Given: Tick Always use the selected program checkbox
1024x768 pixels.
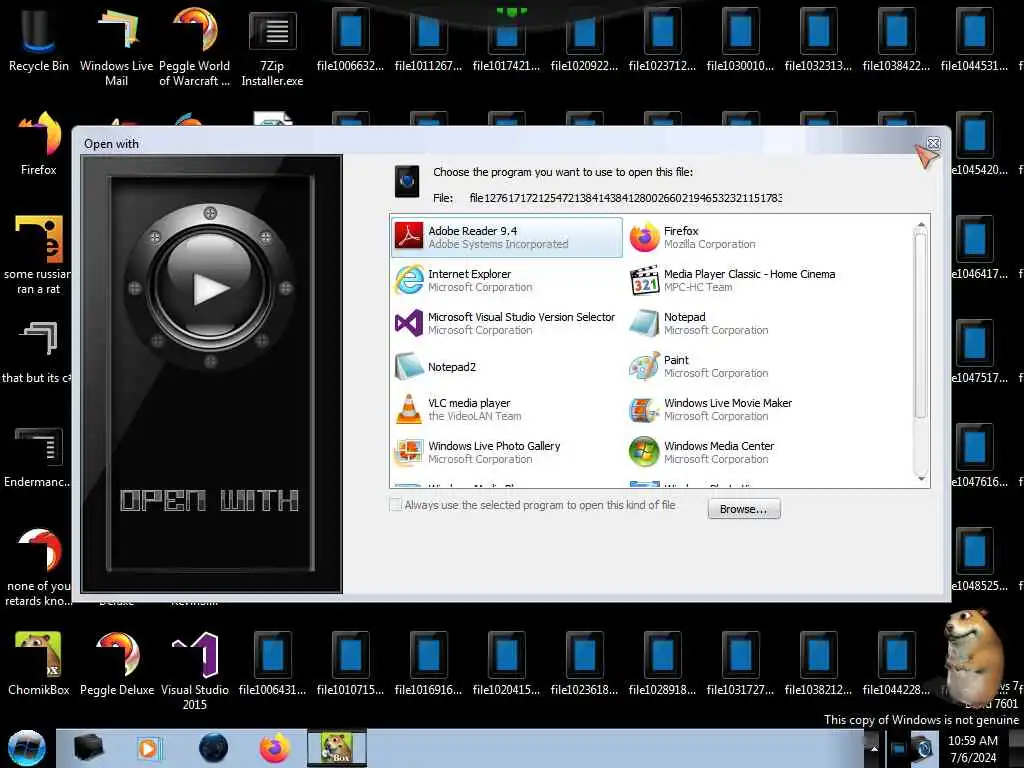Looking at the screenshot, I should tap(395, 505).
